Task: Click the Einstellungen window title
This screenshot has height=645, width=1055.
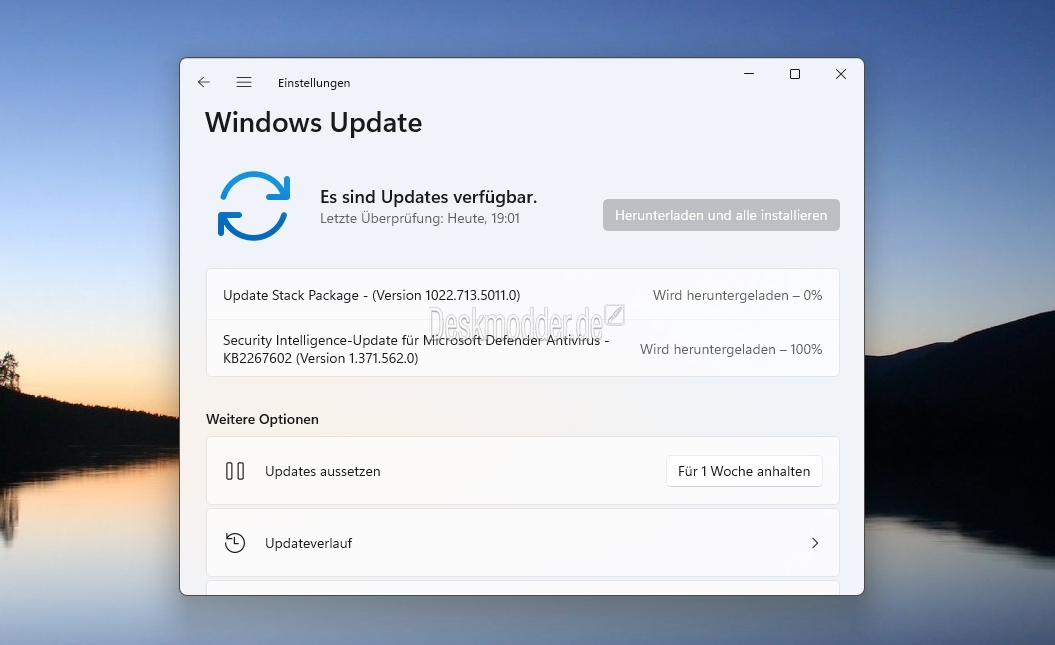Action: coord(314,83)
